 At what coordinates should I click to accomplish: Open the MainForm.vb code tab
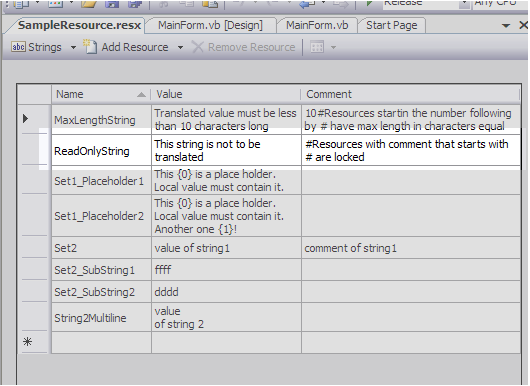[317, 25]
